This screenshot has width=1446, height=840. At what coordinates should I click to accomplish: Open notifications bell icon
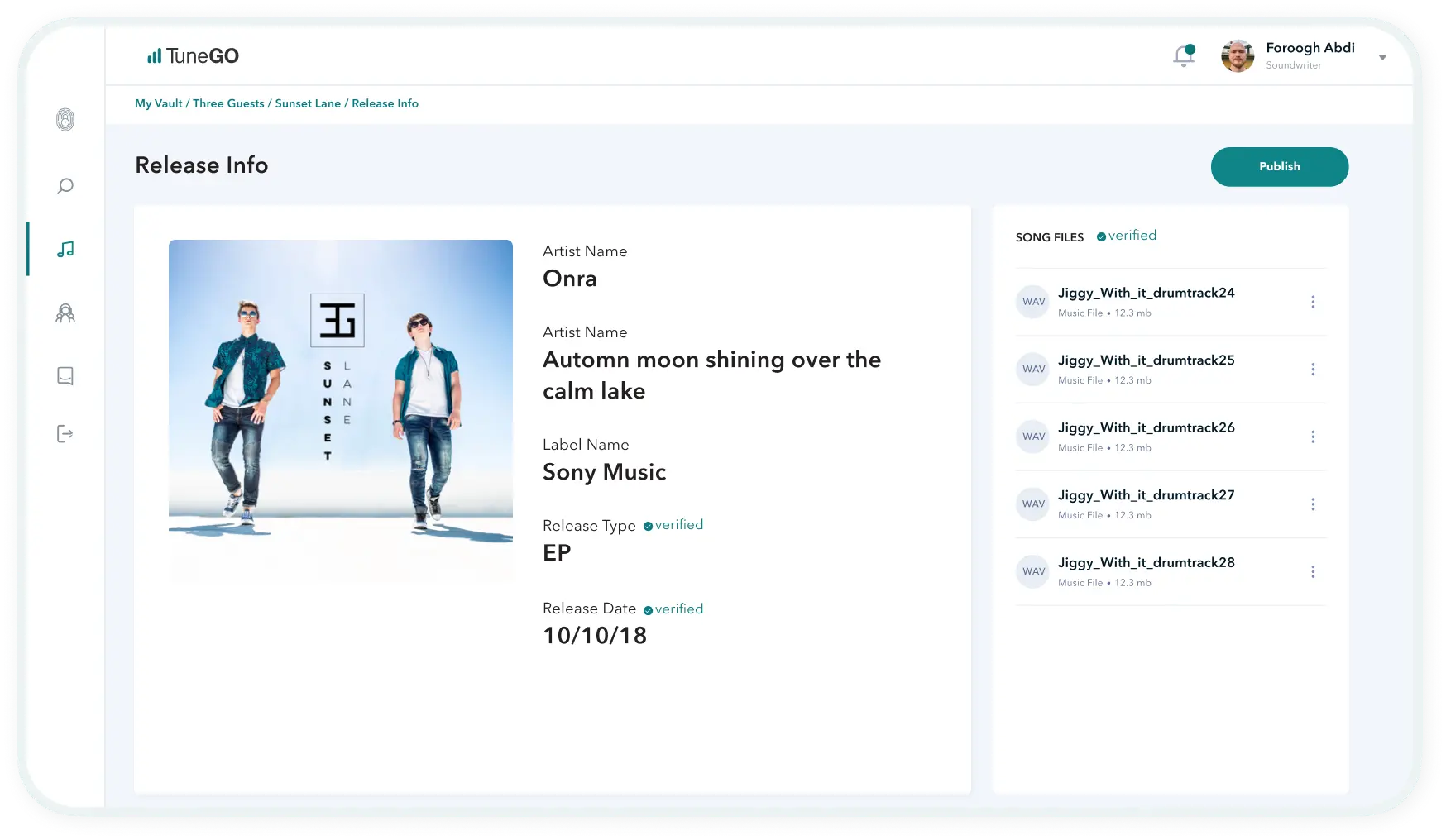pyautogui.click(x=1184, y=55)
